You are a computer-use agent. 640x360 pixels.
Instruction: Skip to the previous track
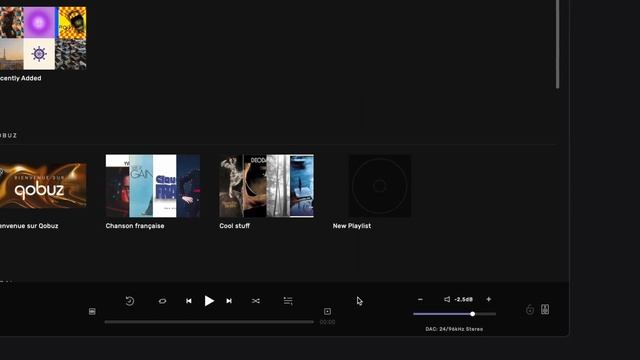click(189, 301)
